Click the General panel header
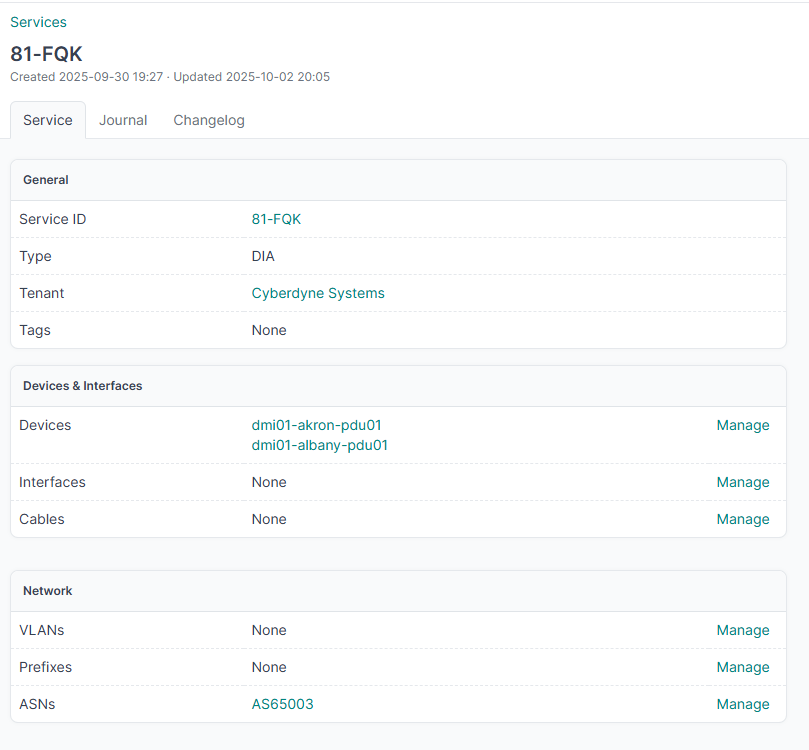The height and width of the screenshot is (750, 809). pyautogui.click(x=46, y=180)
